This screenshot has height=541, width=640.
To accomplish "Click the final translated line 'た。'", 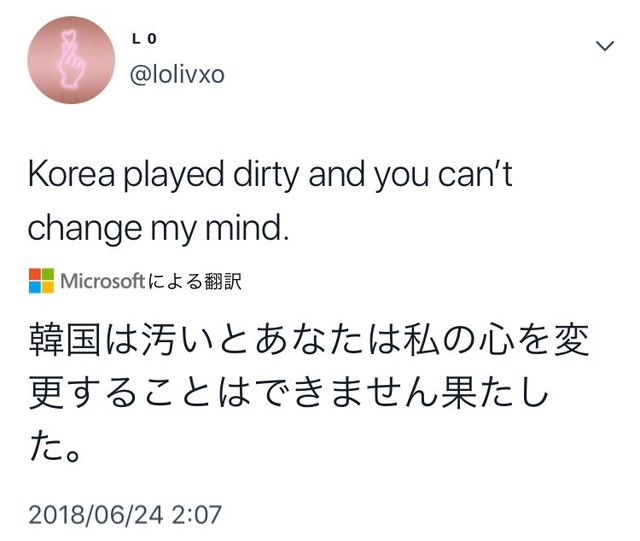I will pos(53,446).
